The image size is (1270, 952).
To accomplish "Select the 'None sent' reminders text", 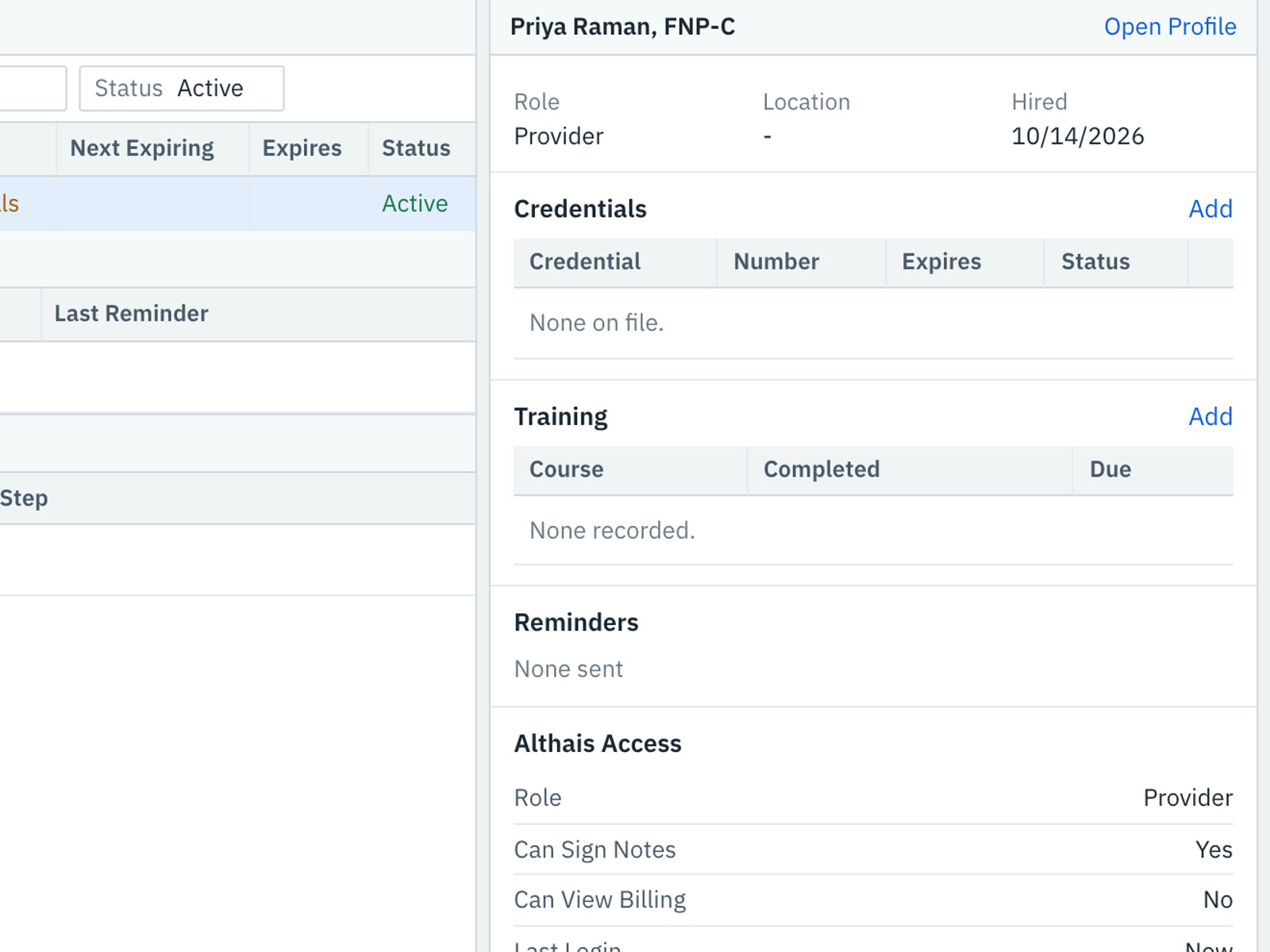I will (568, 670).
